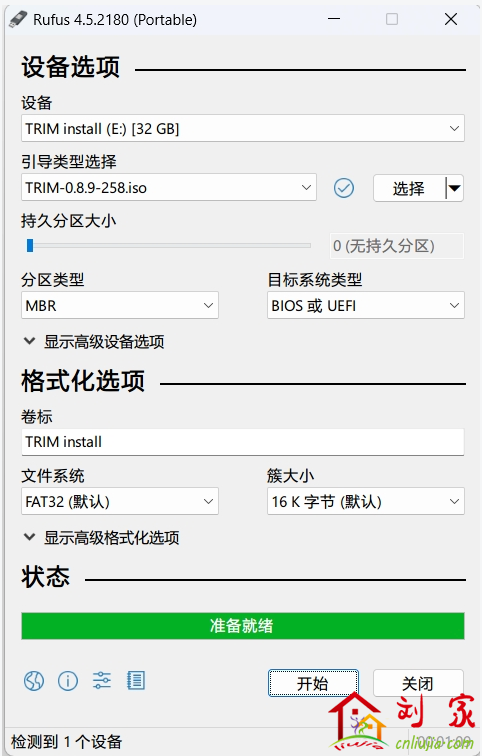Screen dimensions: 482x756
Task: Open the 16 K 字节 cluster size dropdown
Action: [x=366, y=501]
